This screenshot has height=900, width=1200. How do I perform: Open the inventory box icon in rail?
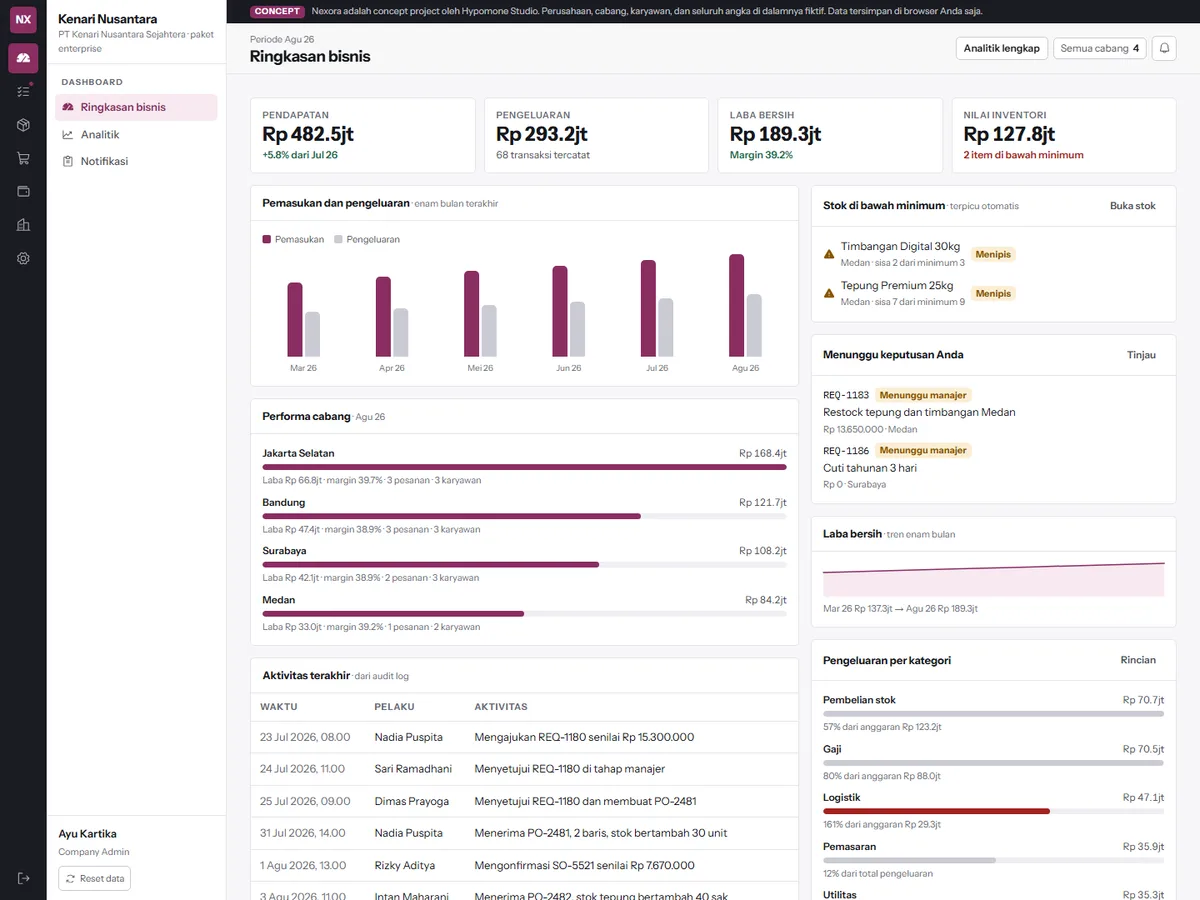coord(23,125)
